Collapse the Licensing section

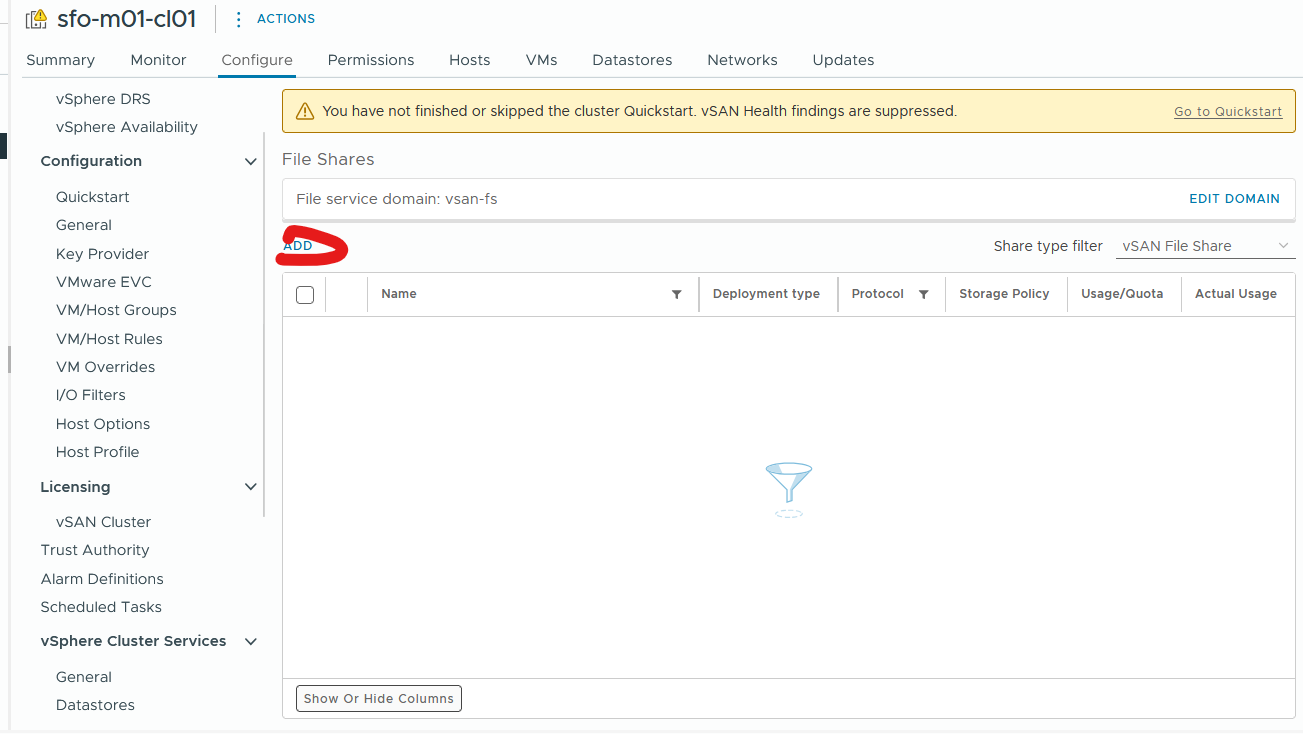pyautogui.click(x=250, y=487)
